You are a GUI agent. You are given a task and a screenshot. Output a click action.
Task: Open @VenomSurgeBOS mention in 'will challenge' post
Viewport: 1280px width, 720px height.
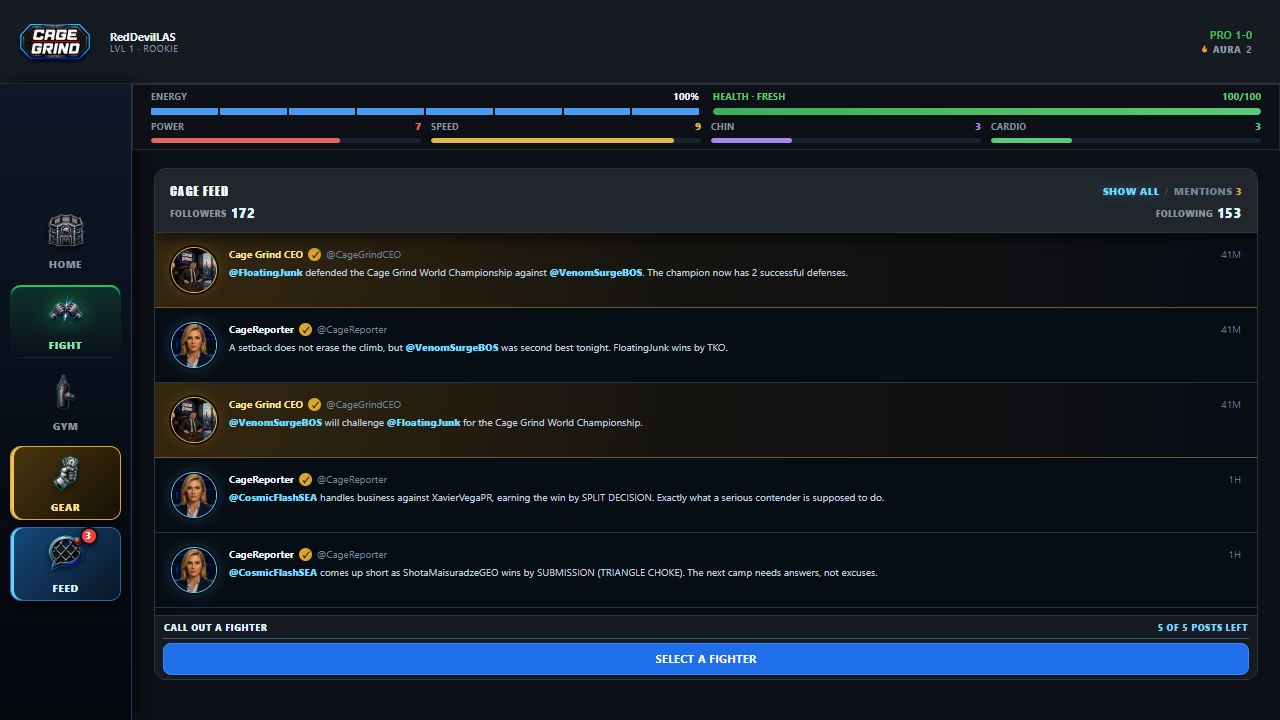click(276, 423)
